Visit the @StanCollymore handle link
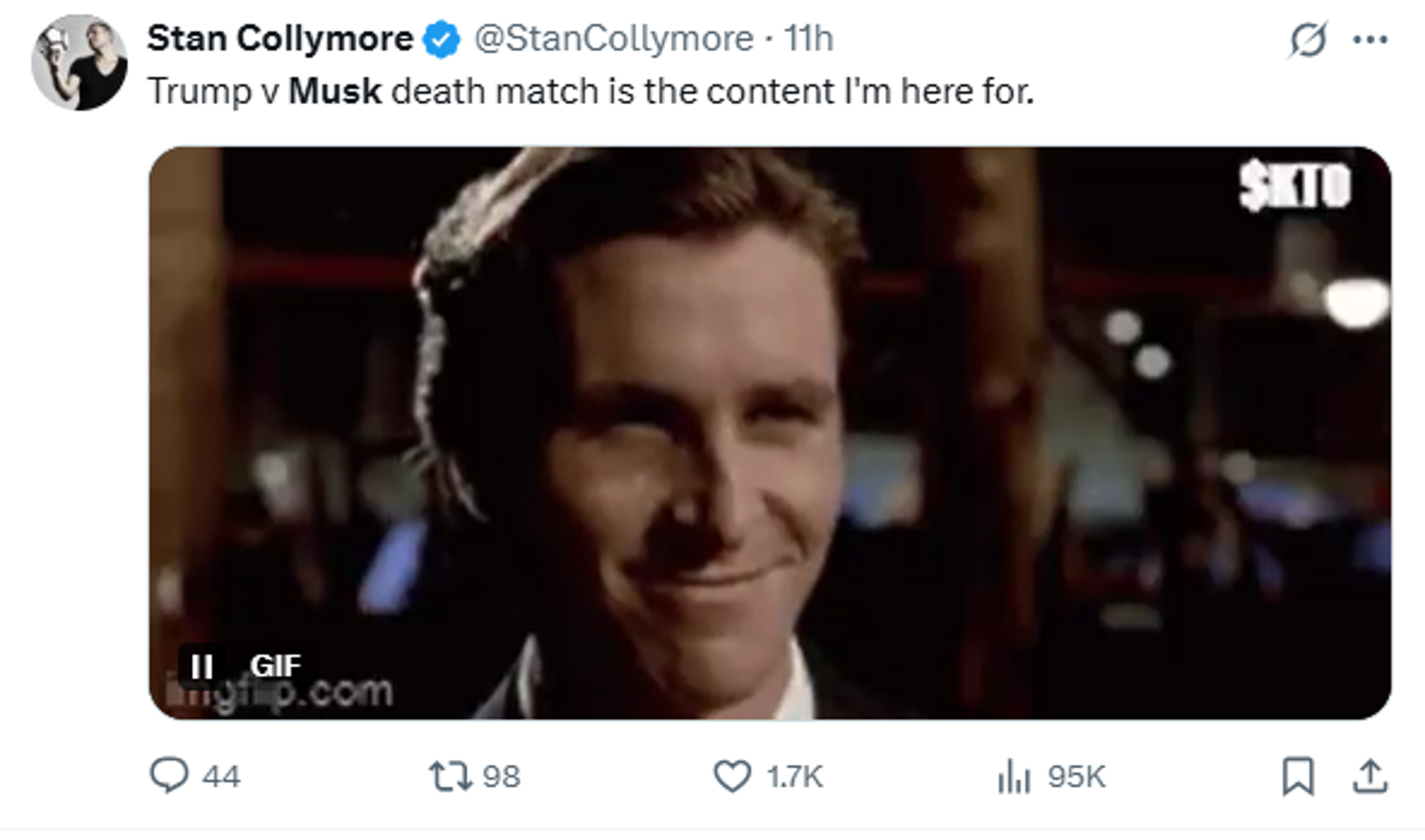The image size is (1425, 840). pyautogui.click(x=614, y=38)
